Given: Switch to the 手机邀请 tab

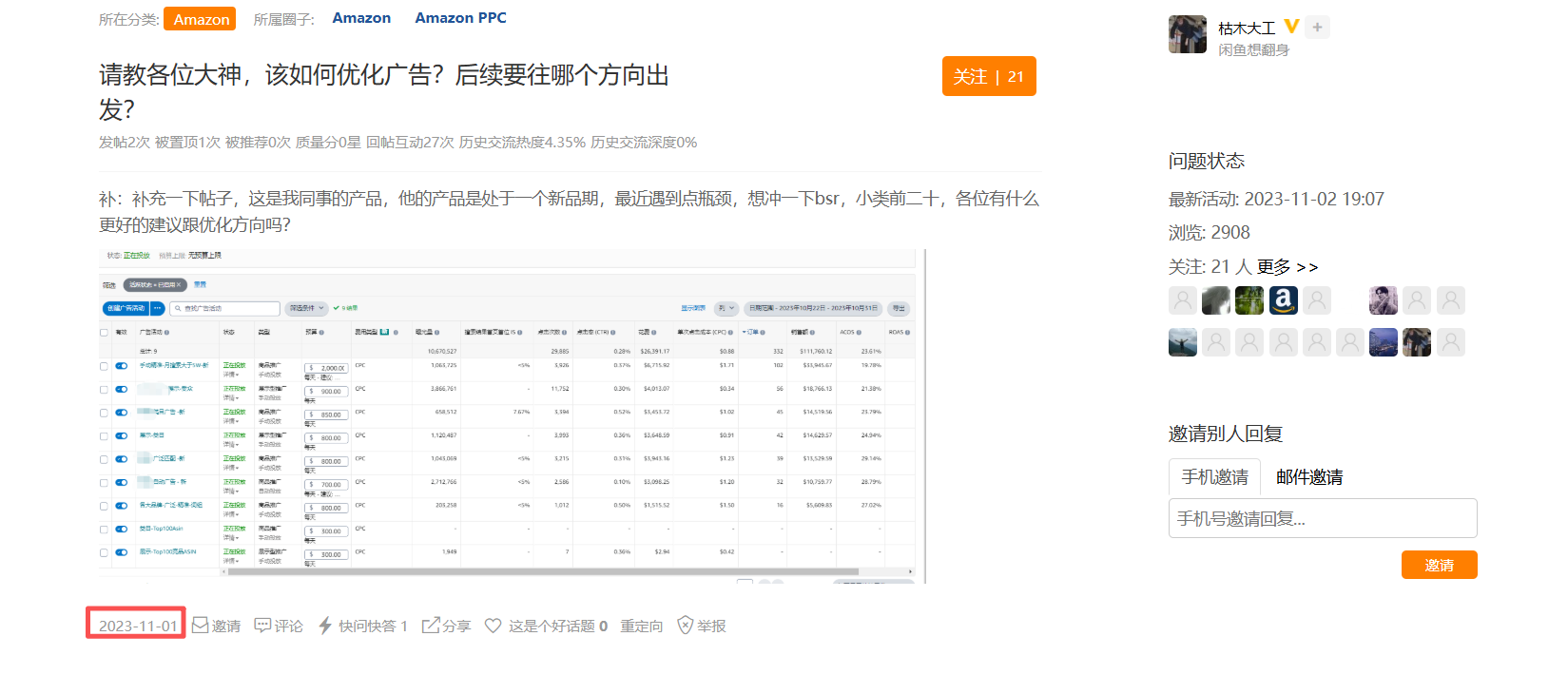Looking at the screenshot, I should pyautogui.click(x=1214, y=476).
